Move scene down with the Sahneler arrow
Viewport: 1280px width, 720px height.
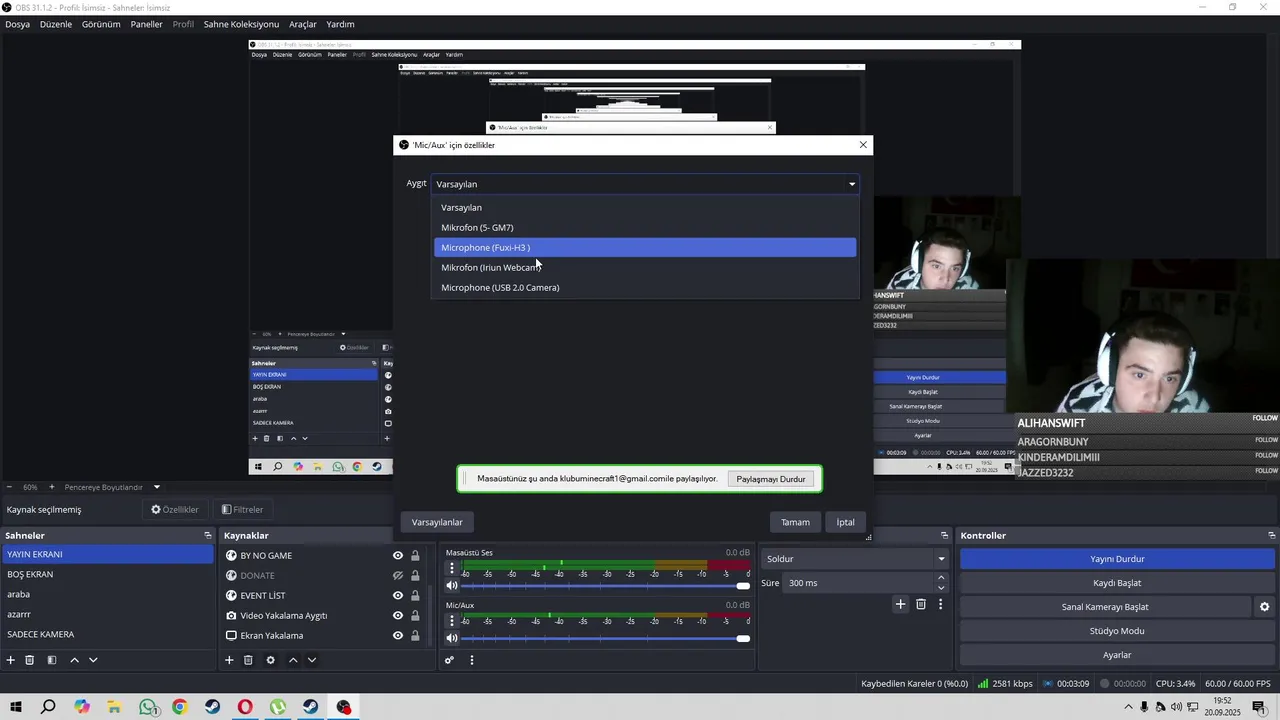point(93,660)
